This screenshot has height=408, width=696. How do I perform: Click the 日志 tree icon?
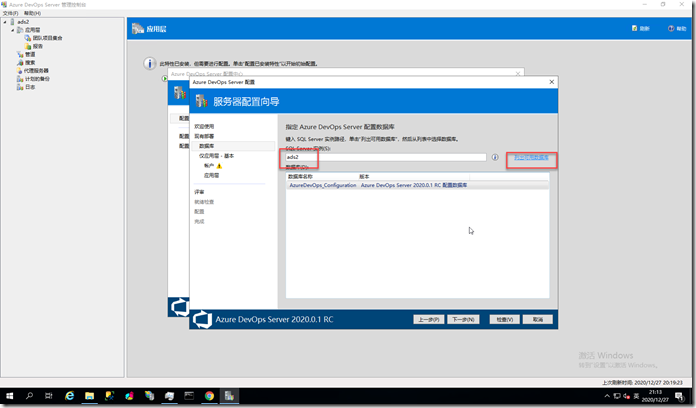[x=20, y=87]
